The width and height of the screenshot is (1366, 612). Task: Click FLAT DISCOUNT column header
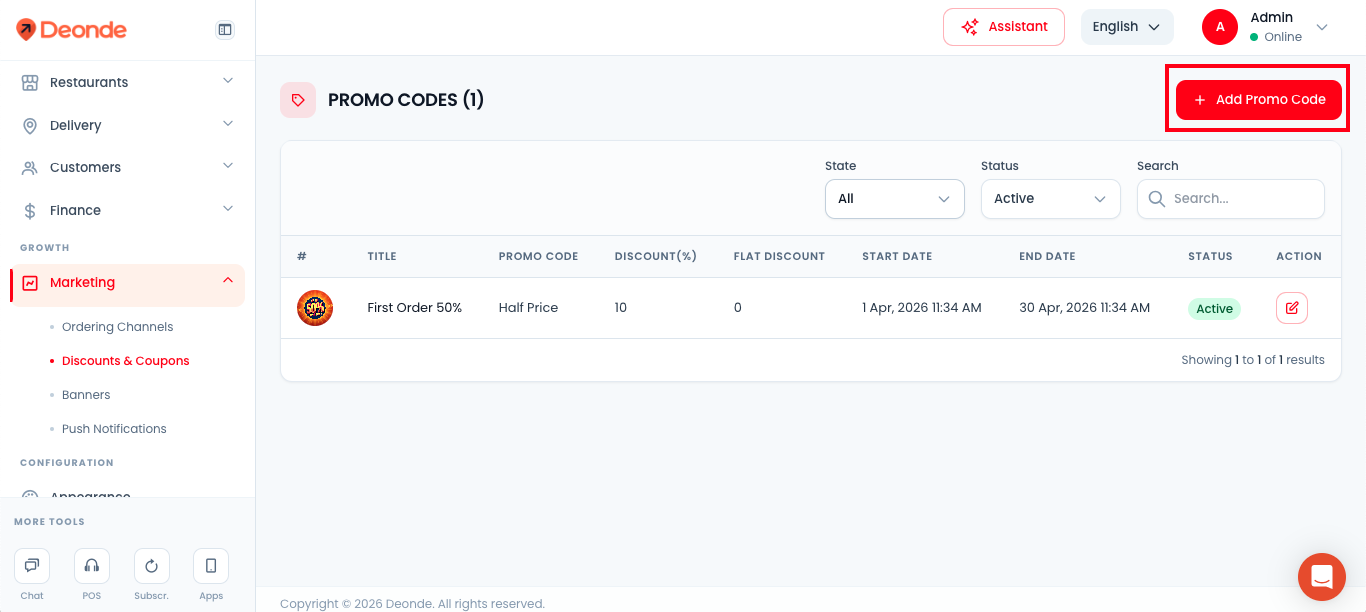[x=779, y=257]
